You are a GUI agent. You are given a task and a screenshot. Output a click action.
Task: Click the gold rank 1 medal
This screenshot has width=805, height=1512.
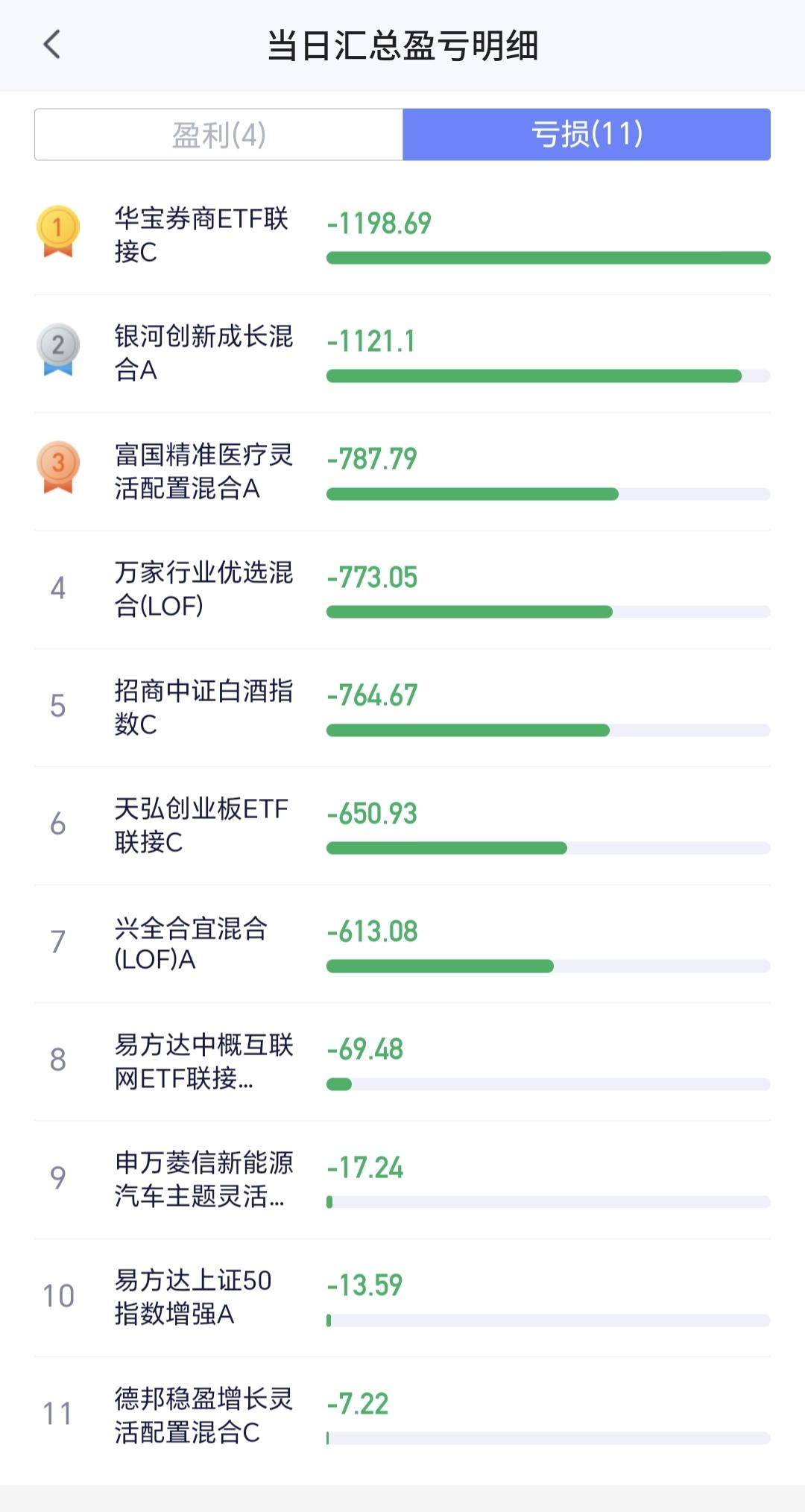coord(58,232)
